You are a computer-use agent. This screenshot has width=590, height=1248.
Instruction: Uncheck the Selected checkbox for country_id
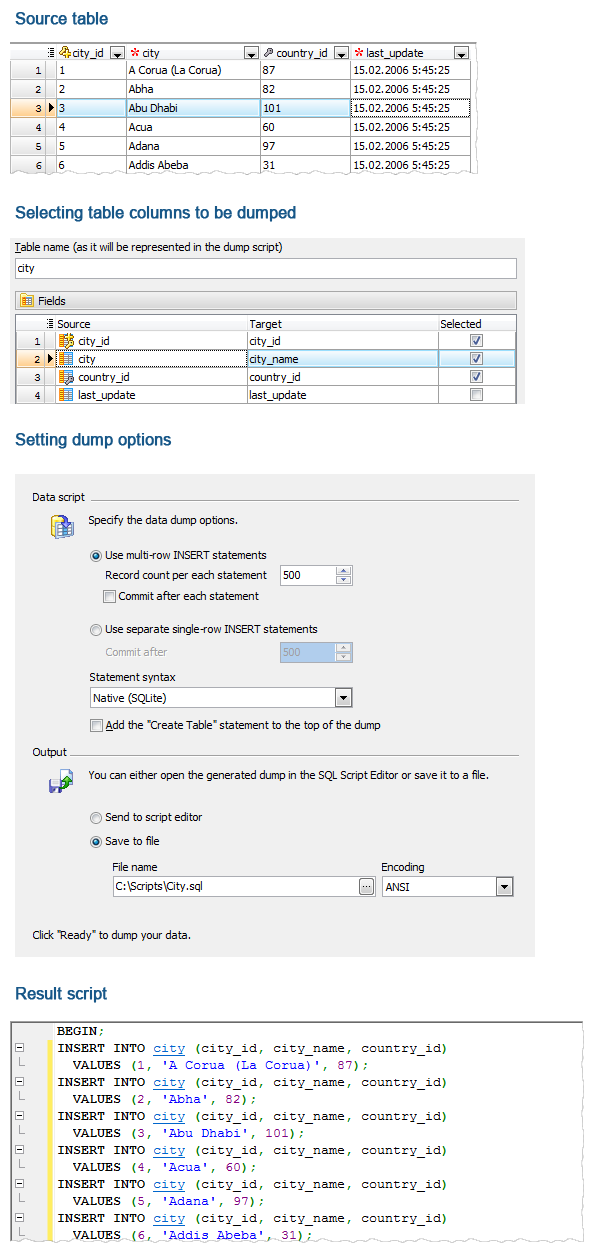point(476,377)
